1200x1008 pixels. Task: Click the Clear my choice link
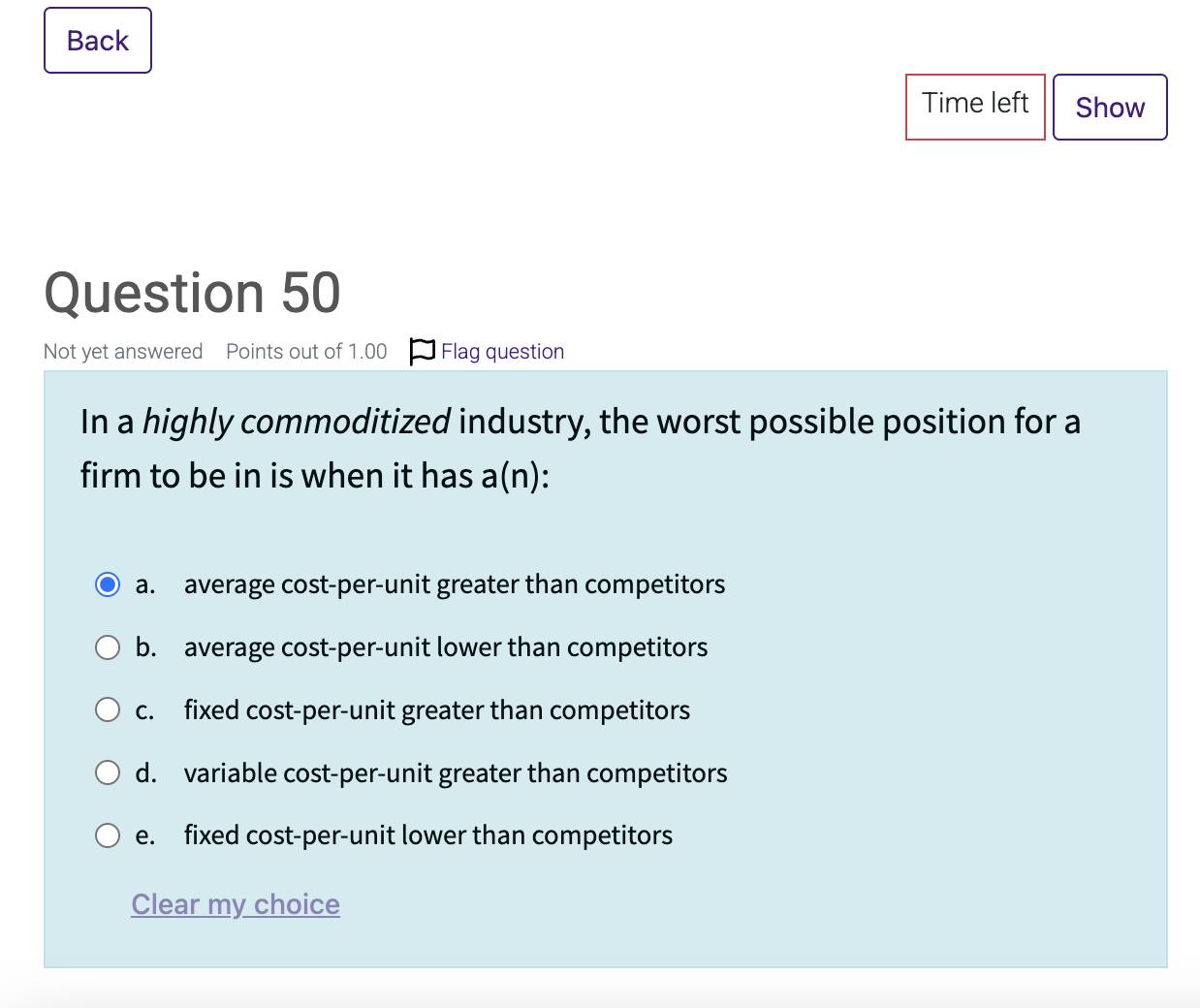tap(236, 903)
